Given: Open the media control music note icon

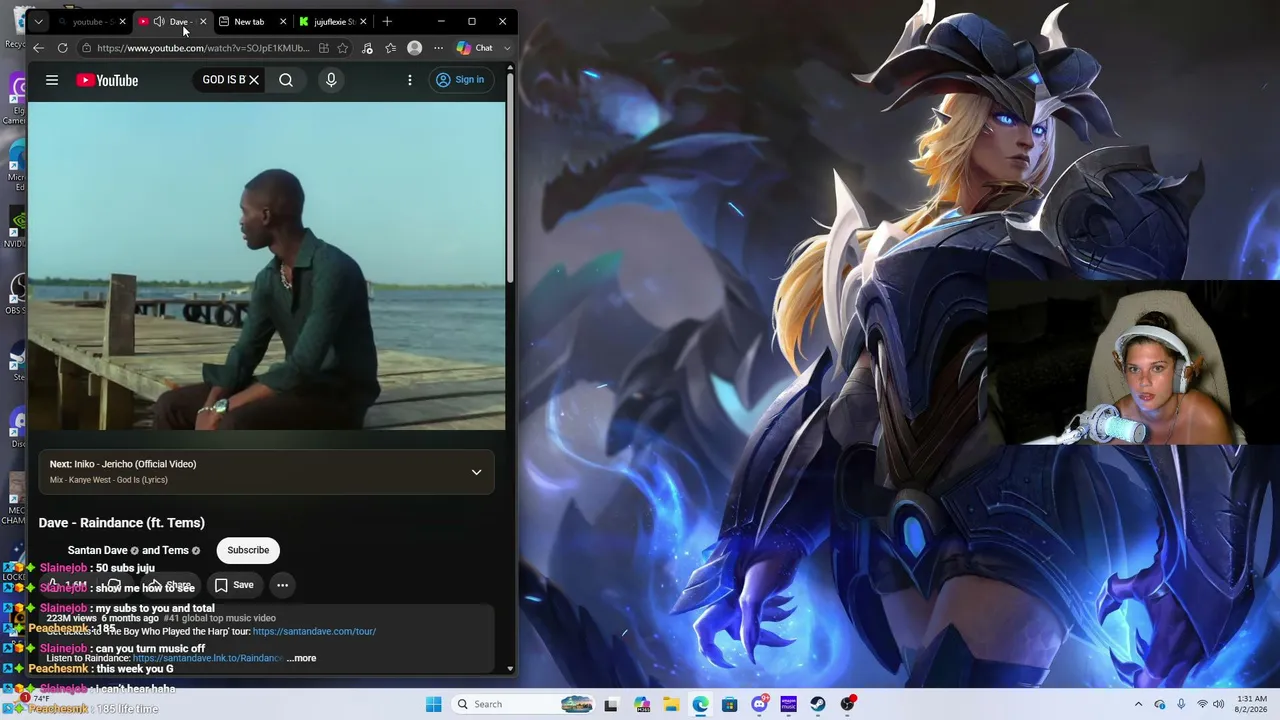Looking at the screenshot, I should tap(367, 48).
